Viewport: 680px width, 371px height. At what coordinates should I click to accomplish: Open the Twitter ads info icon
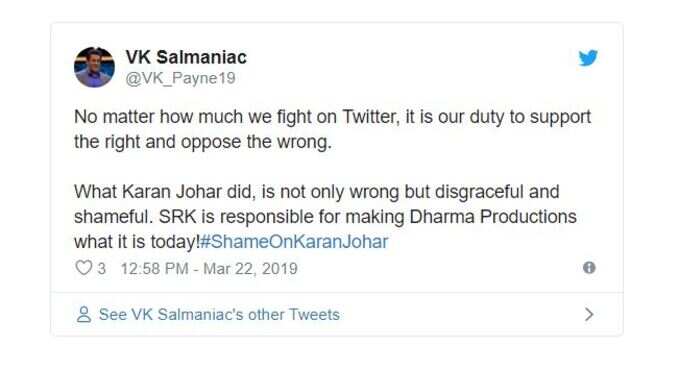click(589, 268)
